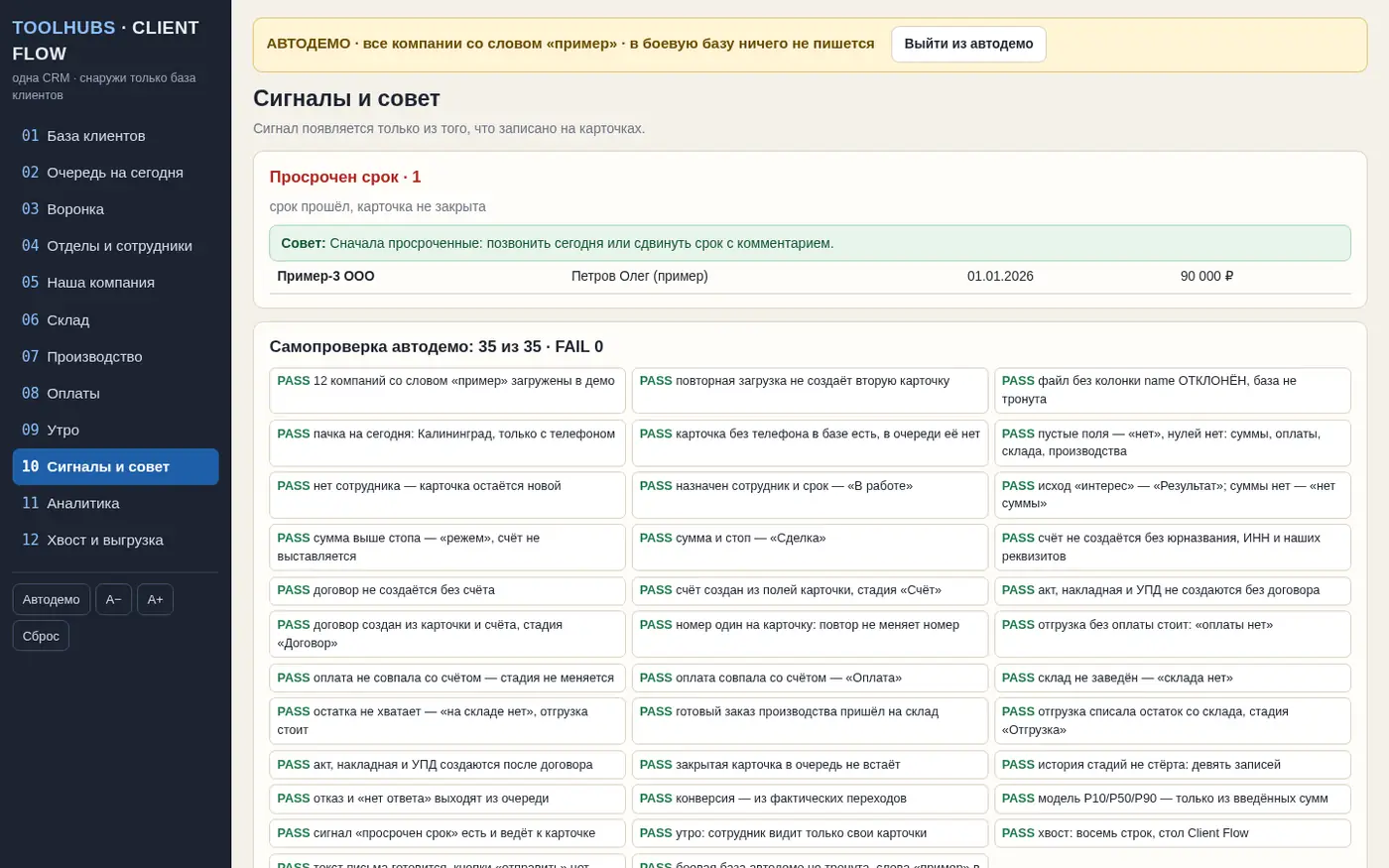
Task: Increase font size with «A+» button
Action: [x=156, y=599]
